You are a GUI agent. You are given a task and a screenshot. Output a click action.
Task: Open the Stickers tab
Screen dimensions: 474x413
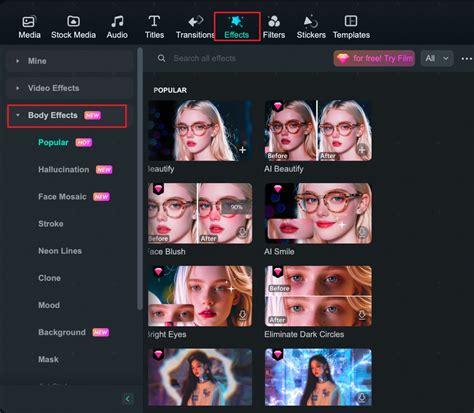[x=311, y=27]
